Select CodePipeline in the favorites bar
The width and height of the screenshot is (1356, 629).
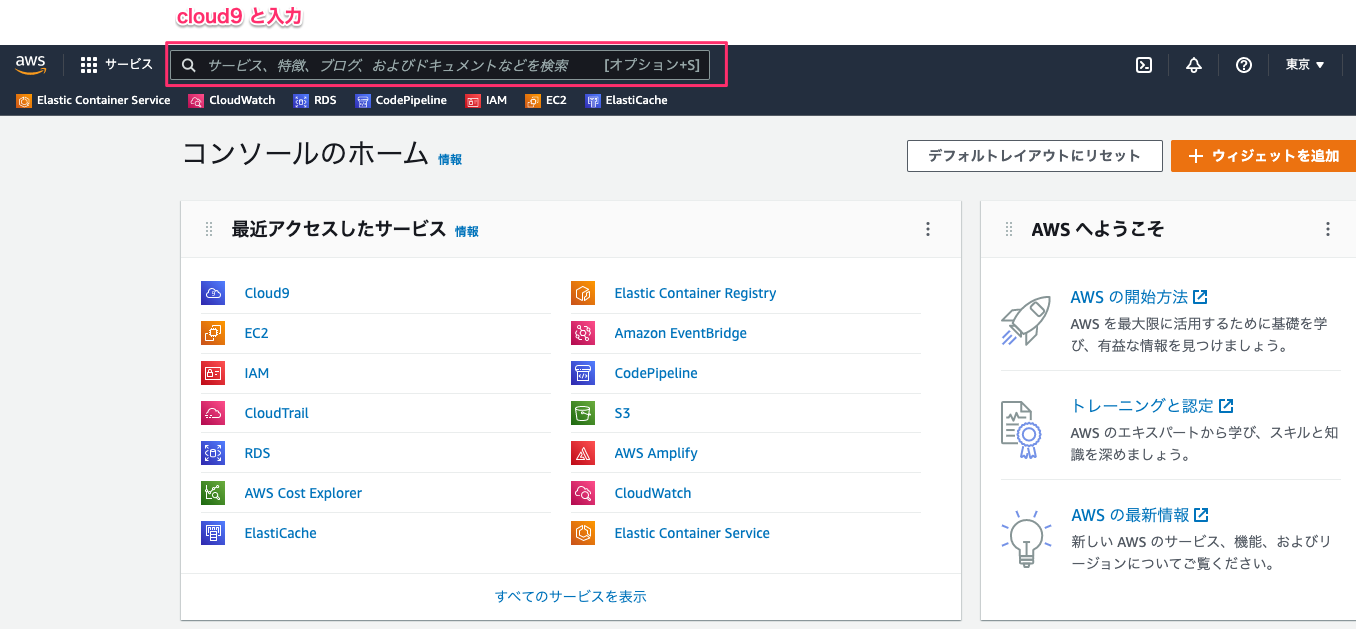point(368,100)
